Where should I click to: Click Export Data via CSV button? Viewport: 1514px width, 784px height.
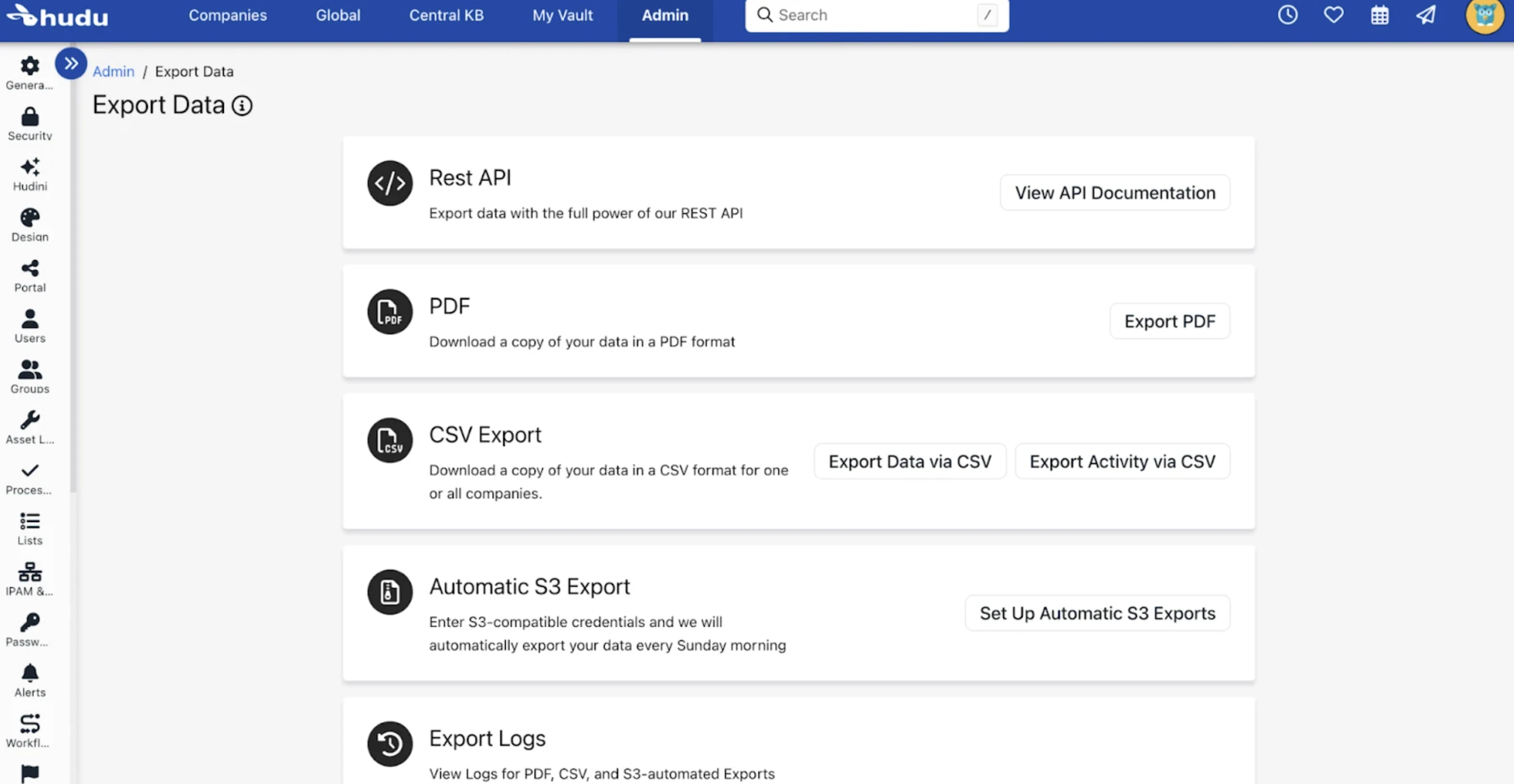(910, 461)
